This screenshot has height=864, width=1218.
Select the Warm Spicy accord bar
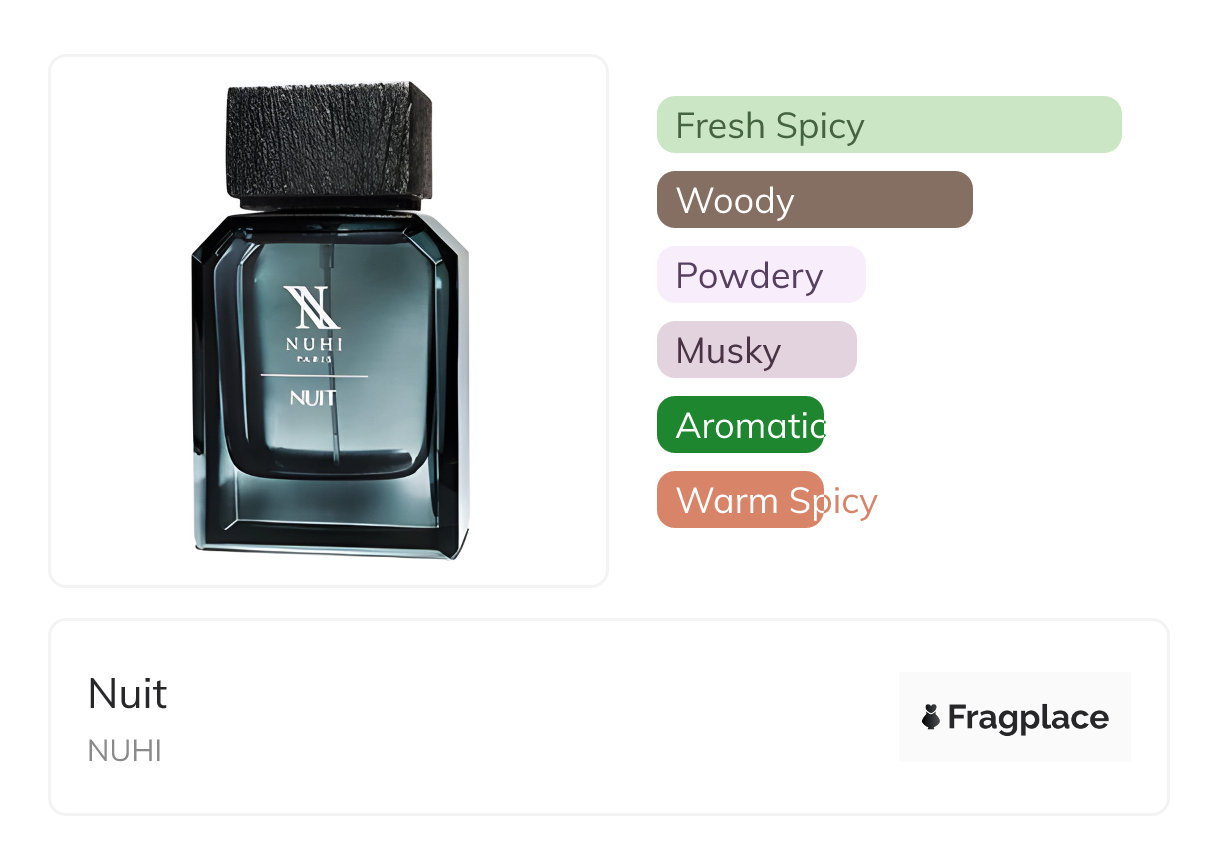pyautogui.click(x=740, y=500)
